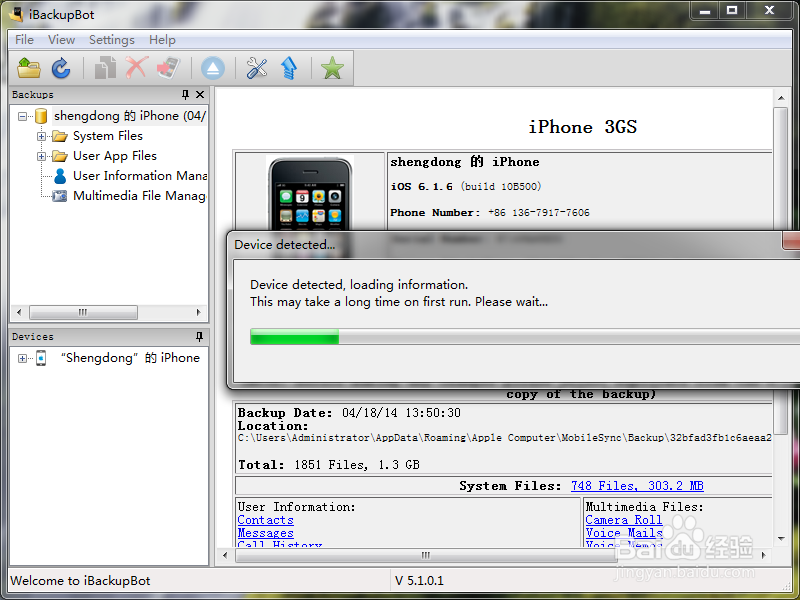Screen dimensions: 800x600
Task: Click the System Files folder icon
Action: coord(60,136)
